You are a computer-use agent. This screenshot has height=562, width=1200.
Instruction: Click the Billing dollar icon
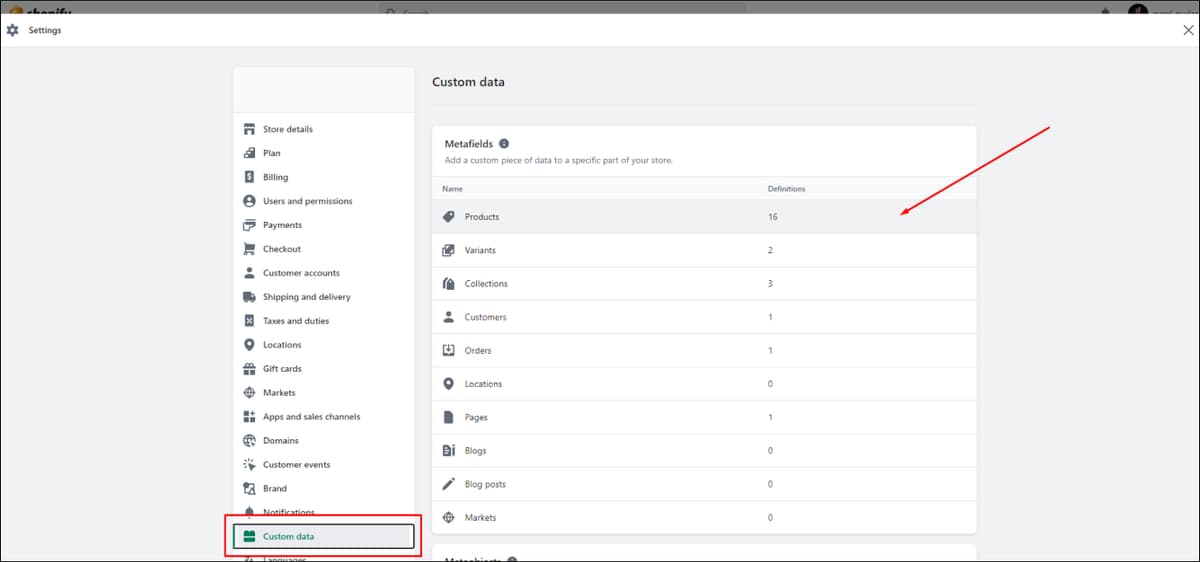[250, 177]
